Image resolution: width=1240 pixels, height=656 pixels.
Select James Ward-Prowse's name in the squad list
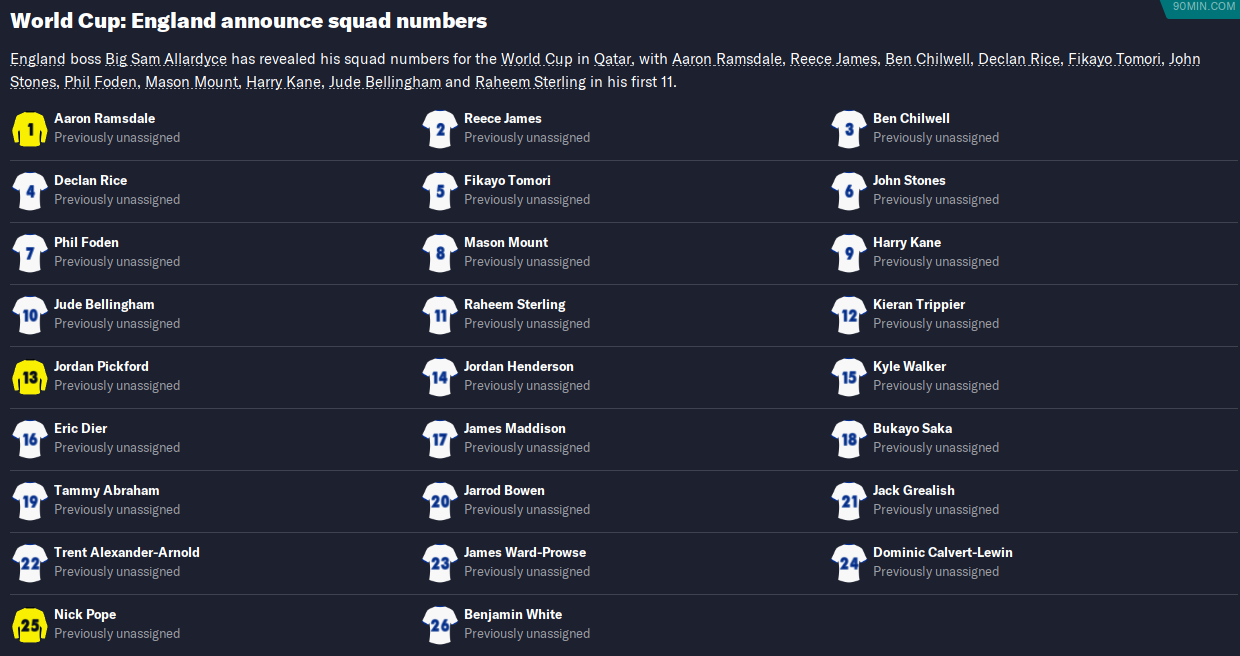point(525,552)
